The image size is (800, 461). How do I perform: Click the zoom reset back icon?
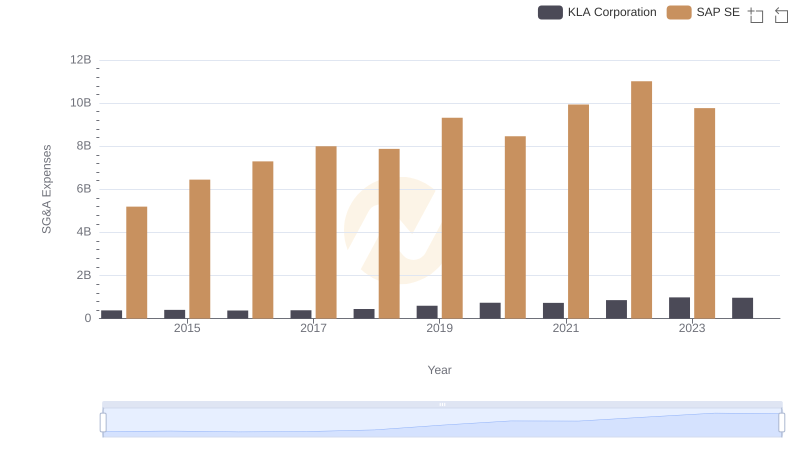781,15
